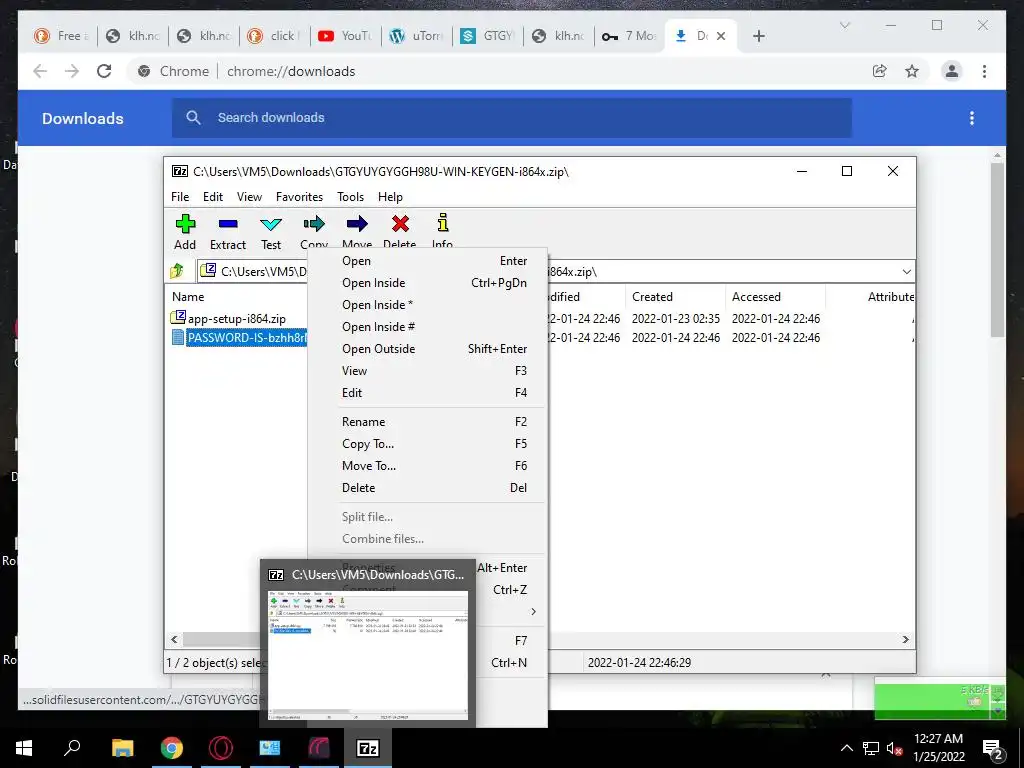Choose Open in the context menu
1024x768 pixels.
pyautogui.click(x=427, y=261)
